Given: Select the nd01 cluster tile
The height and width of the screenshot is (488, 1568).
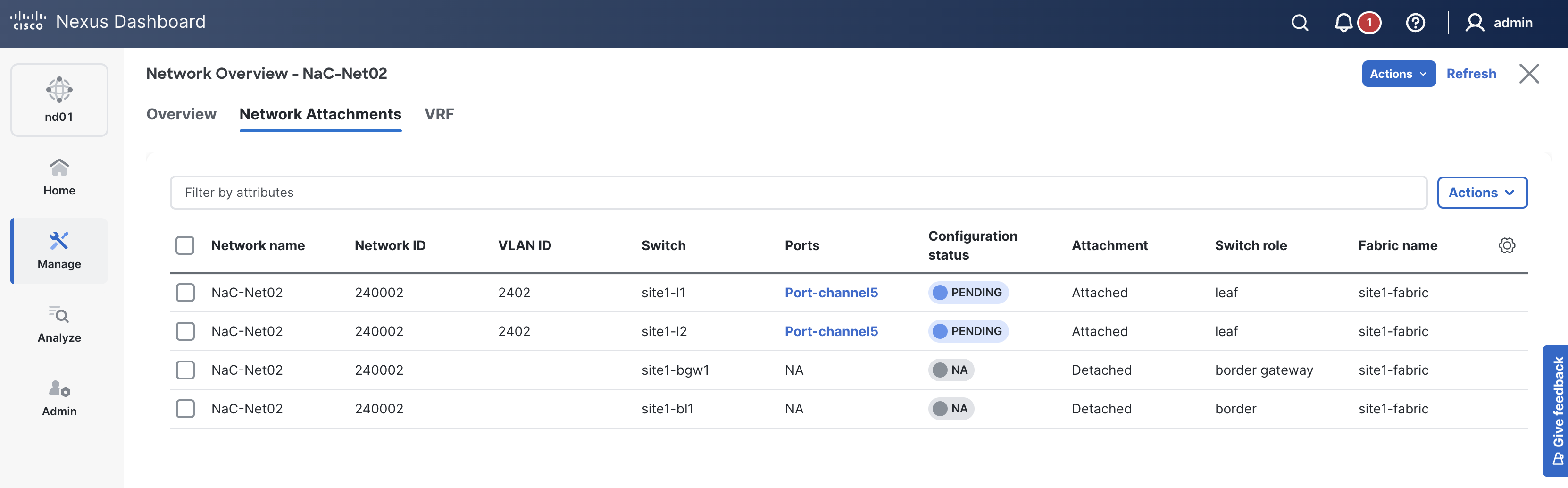Looking at the screenshot, I should click(x=59, y=100).
